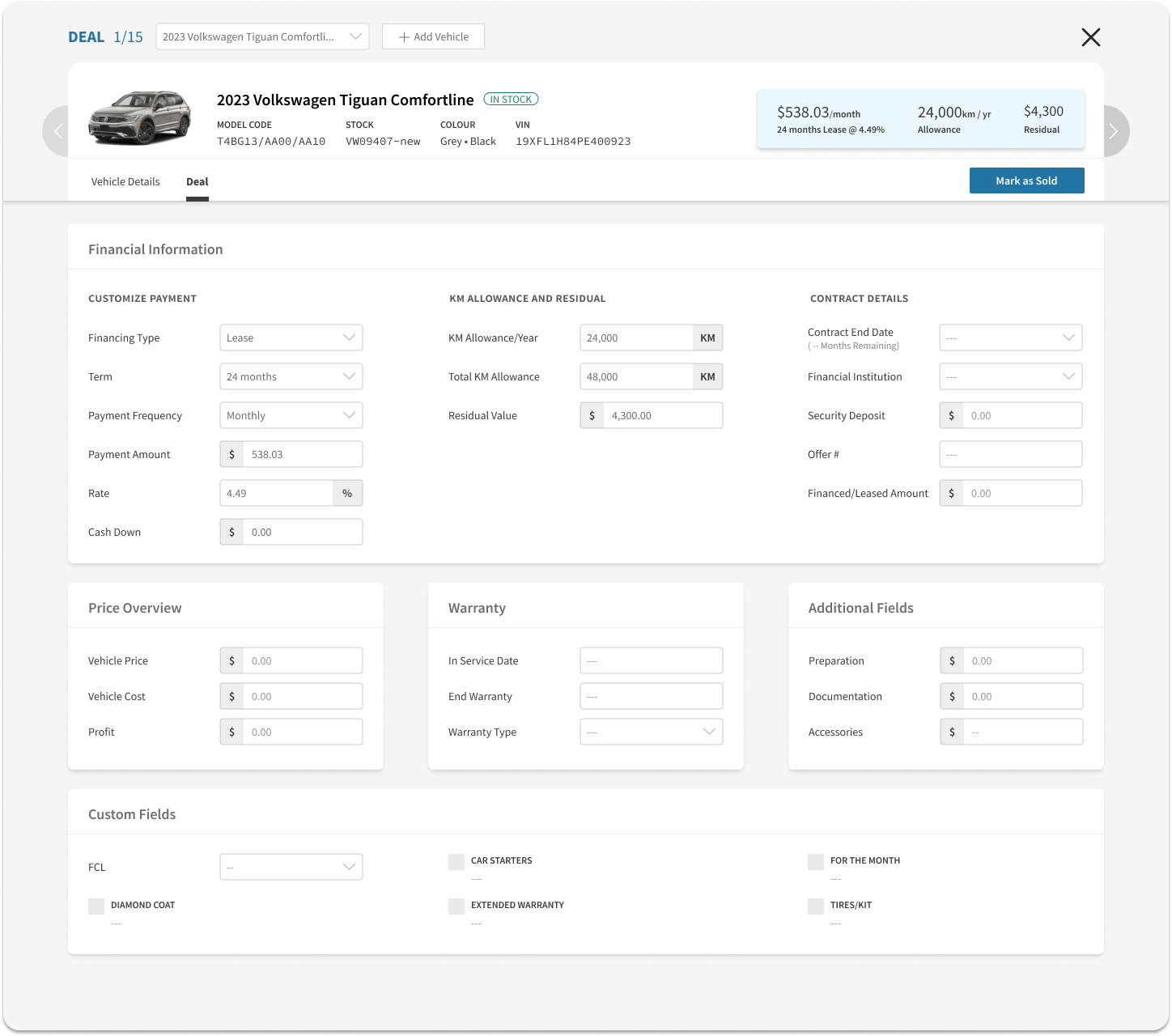This screenshot has width=1172, height=1036.
Task: Expand the Term dropdown showing 24 months
Action: coord(291,377)
